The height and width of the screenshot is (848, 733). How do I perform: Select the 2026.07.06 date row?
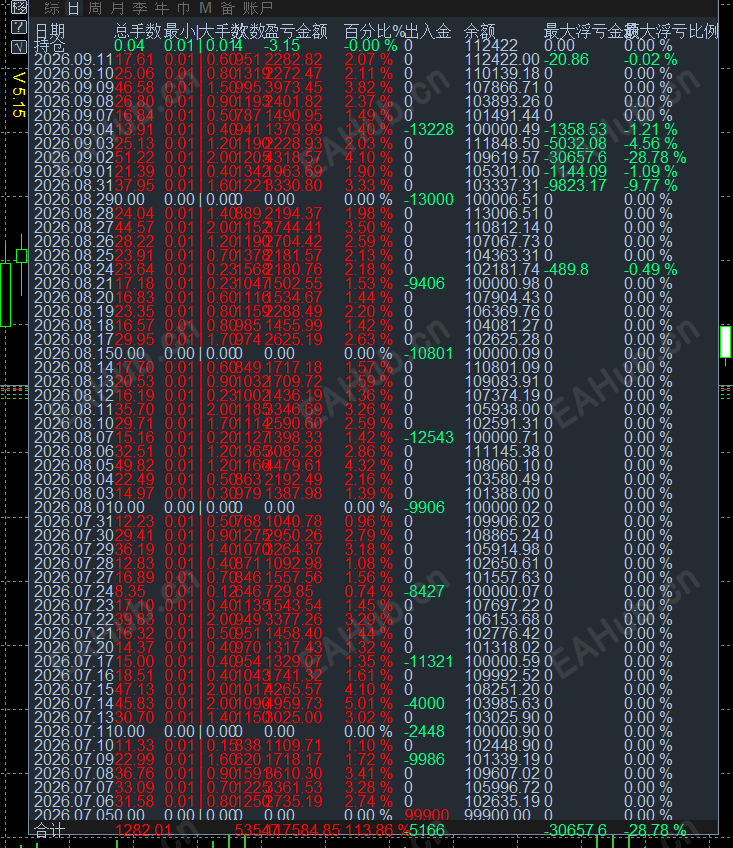(74, 801)
